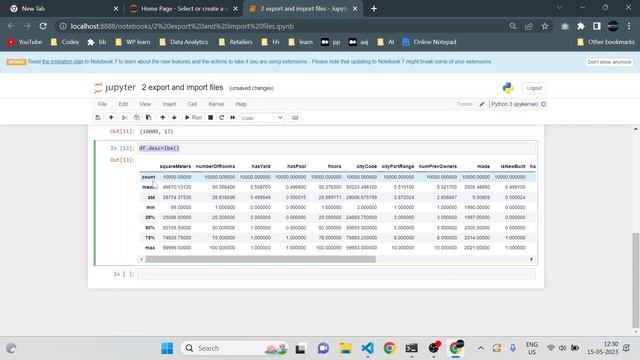Image resolution: width=640 pixels, height=360 pixels.
Task: Click the right scroll arrow of output table
Action: tap(531, 259)
